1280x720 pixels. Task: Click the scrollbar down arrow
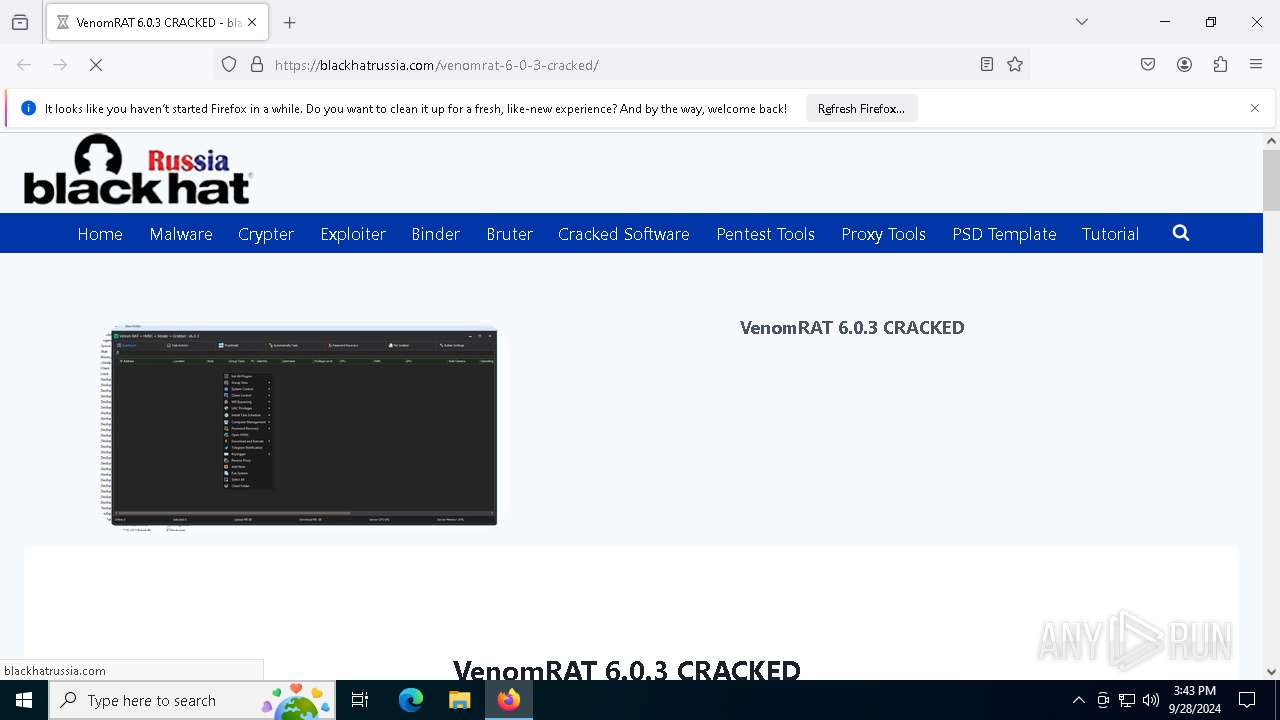[1271, 672]
